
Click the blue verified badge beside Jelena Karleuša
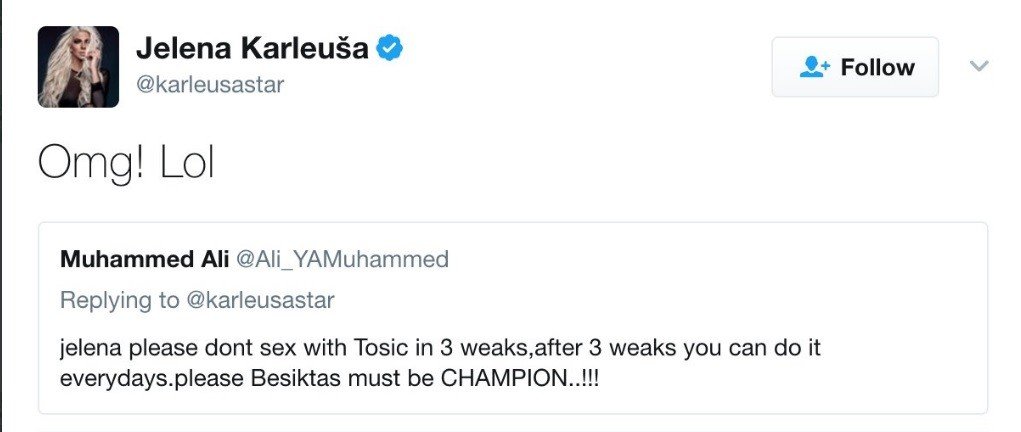[x=389, y=48]
